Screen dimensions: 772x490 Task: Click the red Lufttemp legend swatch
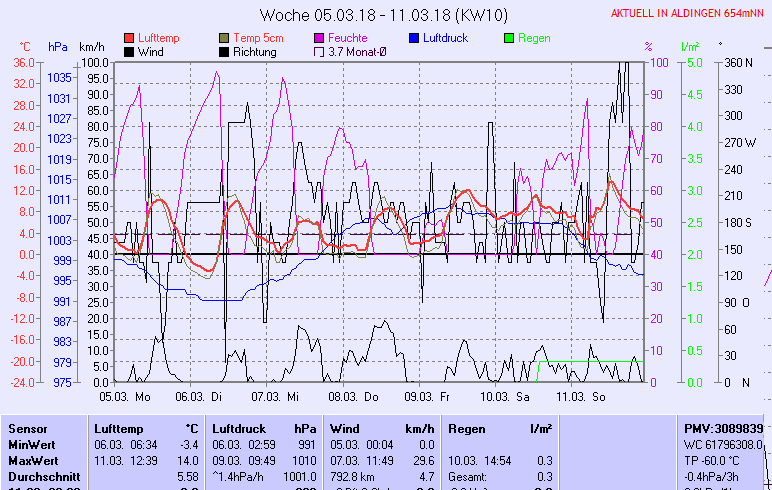(129, 38)
